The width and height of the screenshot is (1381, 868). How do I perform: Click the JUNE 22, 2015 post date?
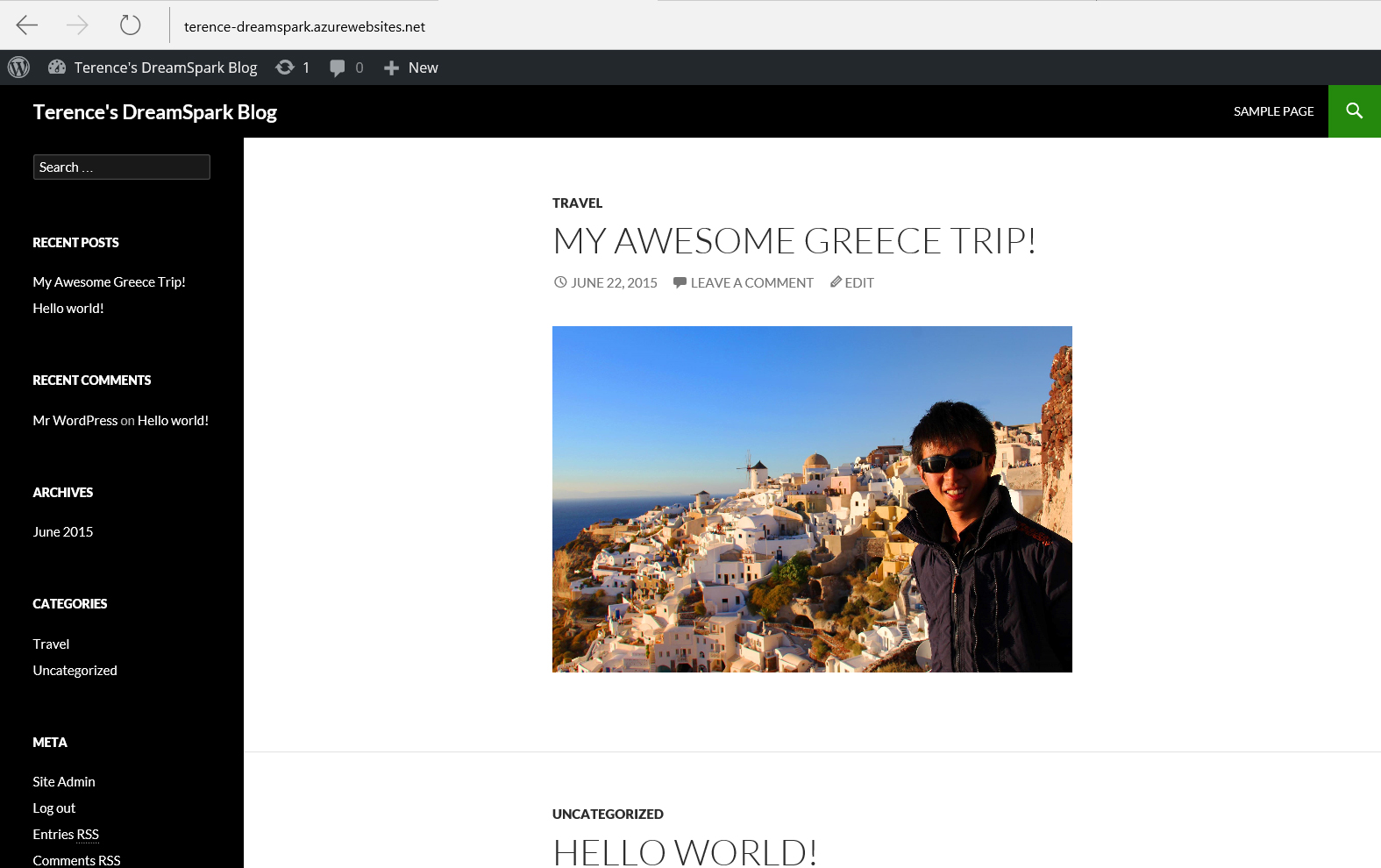(x=614, y=283)
